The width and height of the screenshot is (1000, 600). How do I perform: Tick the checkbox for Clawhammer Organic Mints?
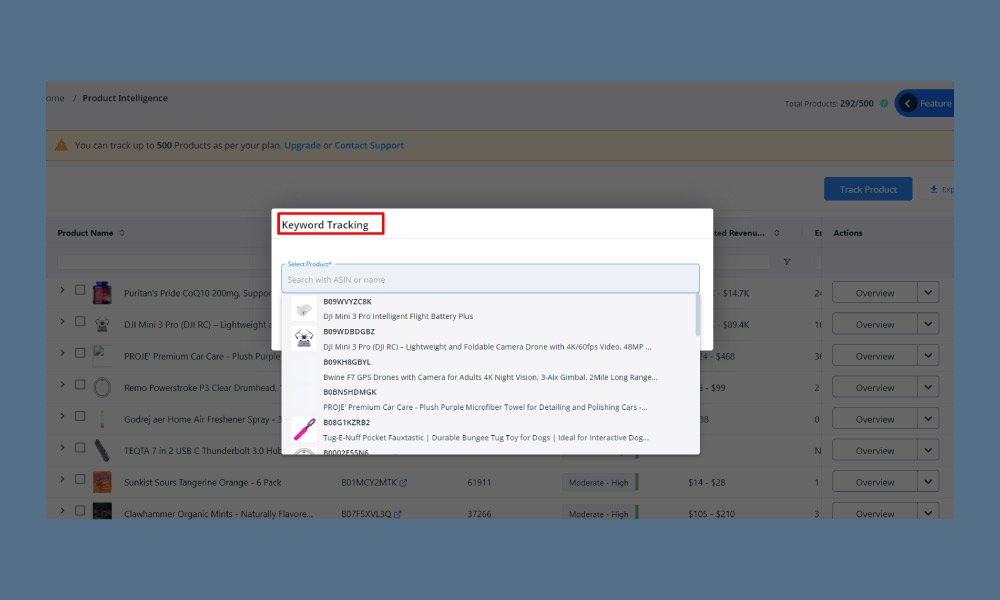(80, 511)
